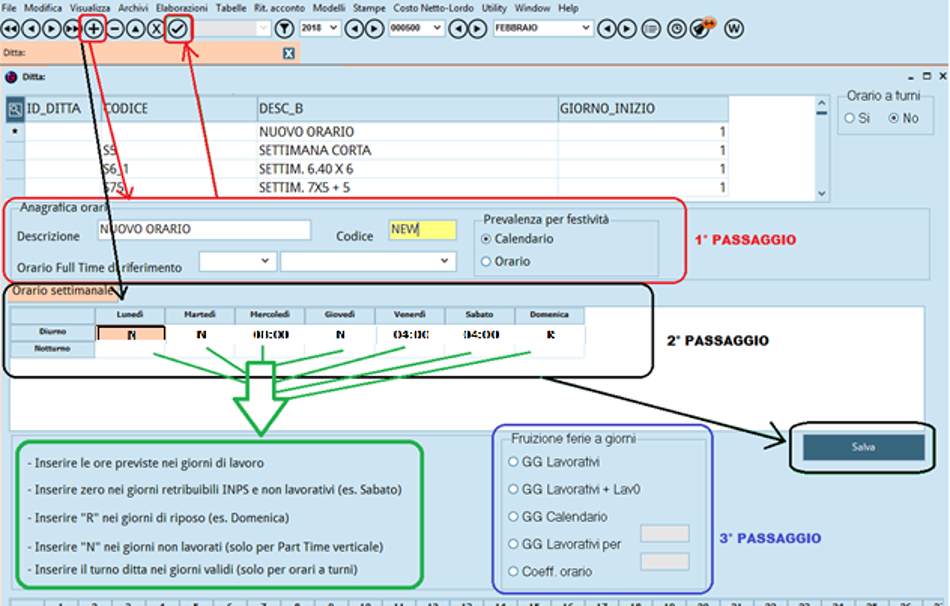Screen dimensions: 950x606
Task: Open the Tabelle menu
Action: [231, 8]
